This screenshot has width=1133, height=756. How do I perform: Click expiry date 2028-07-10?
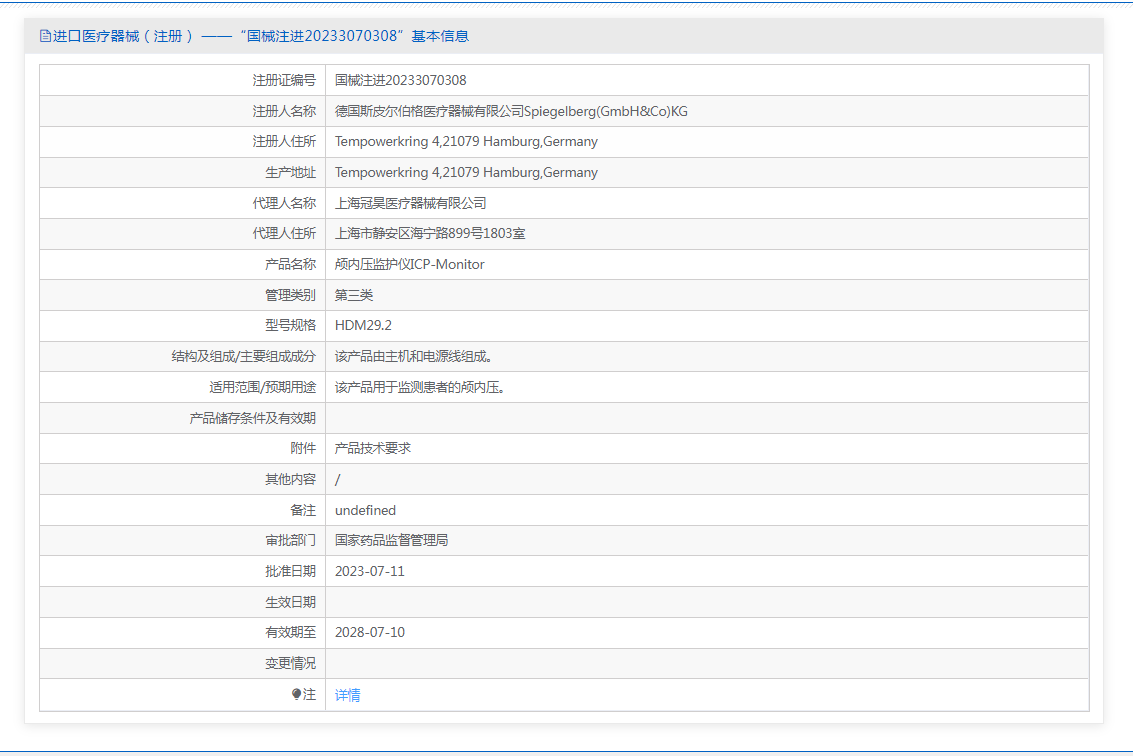(x=370, y=632)
